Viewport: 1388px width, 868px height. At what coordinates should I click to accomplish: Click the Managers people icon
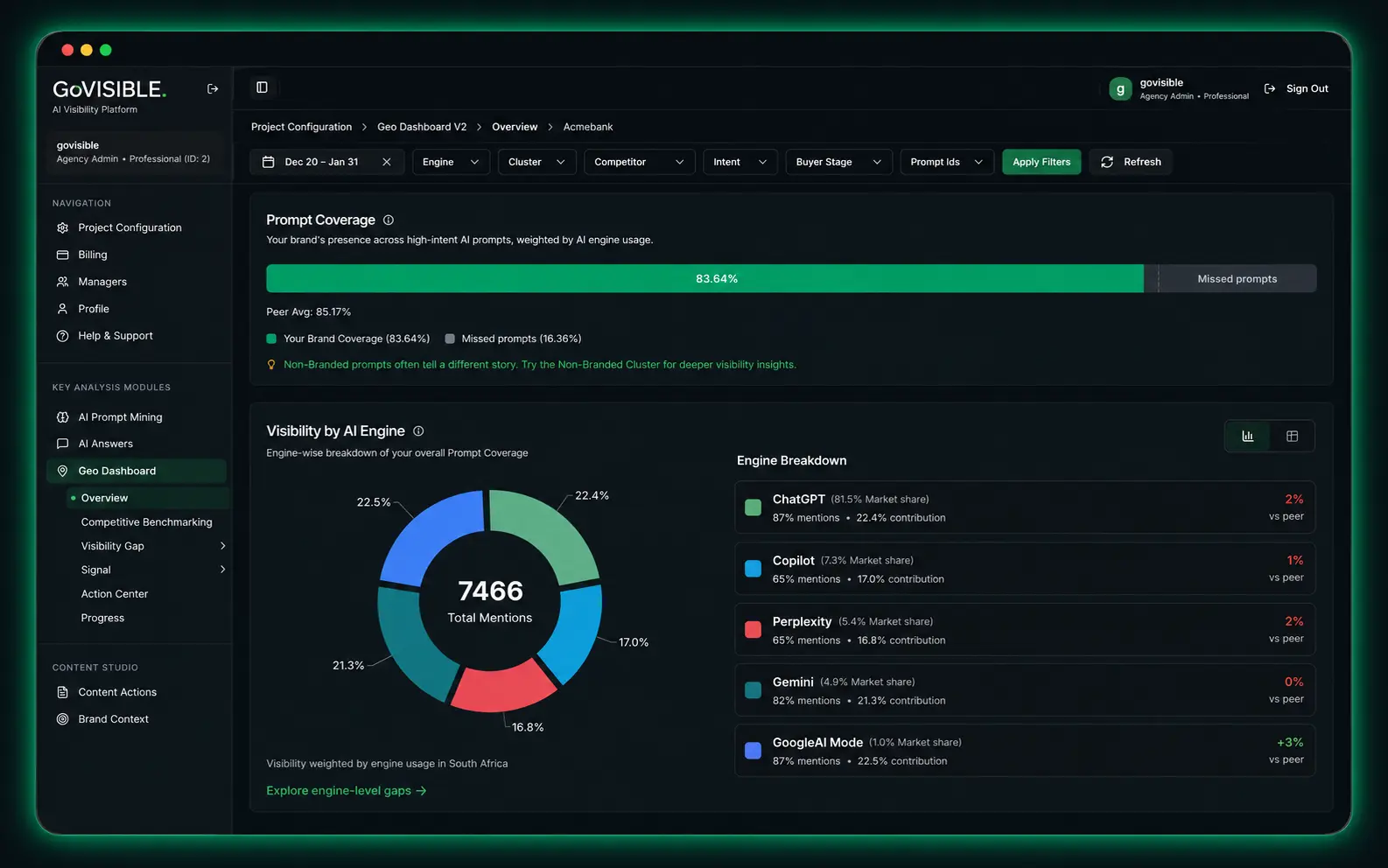click(x=63, y=282)
